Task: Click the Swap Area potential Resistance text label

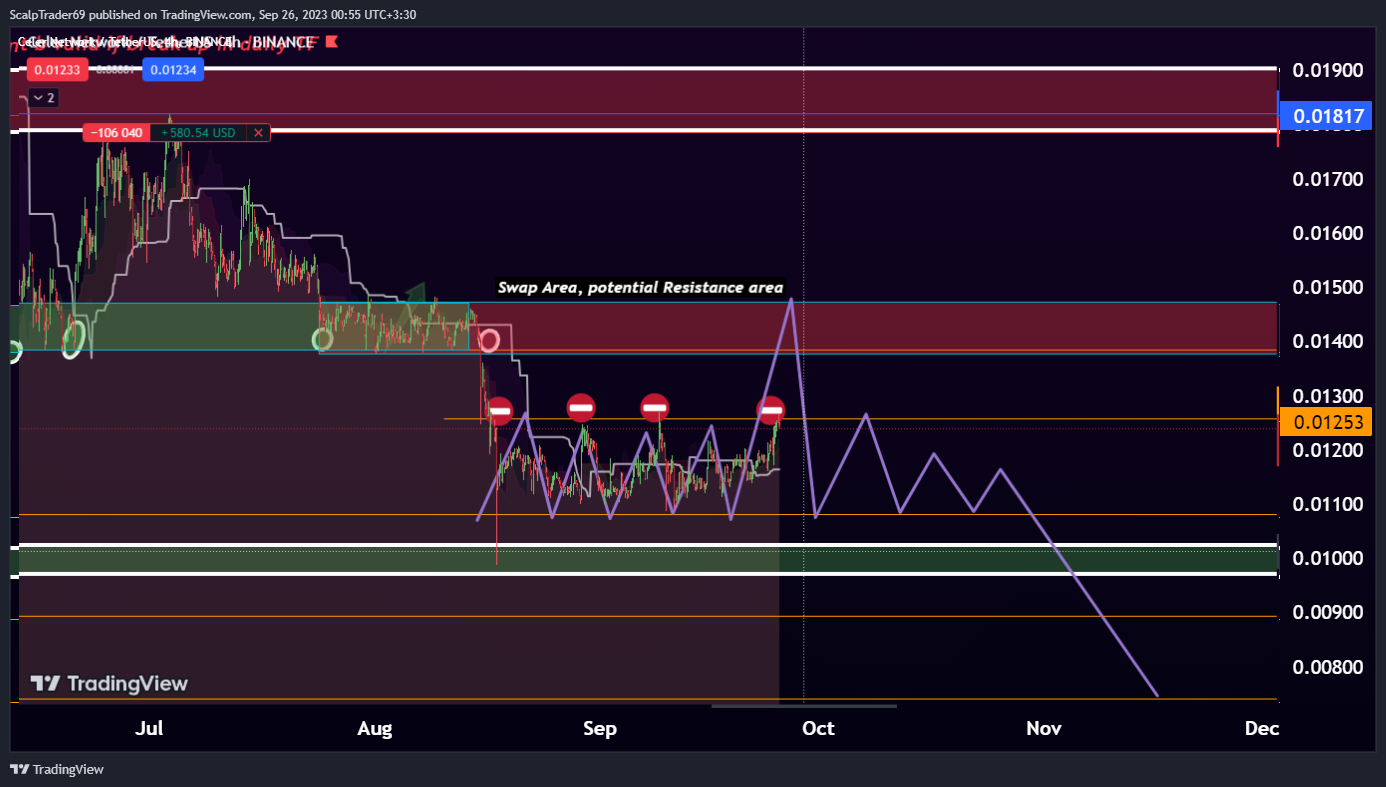Action: coord(641,287)
